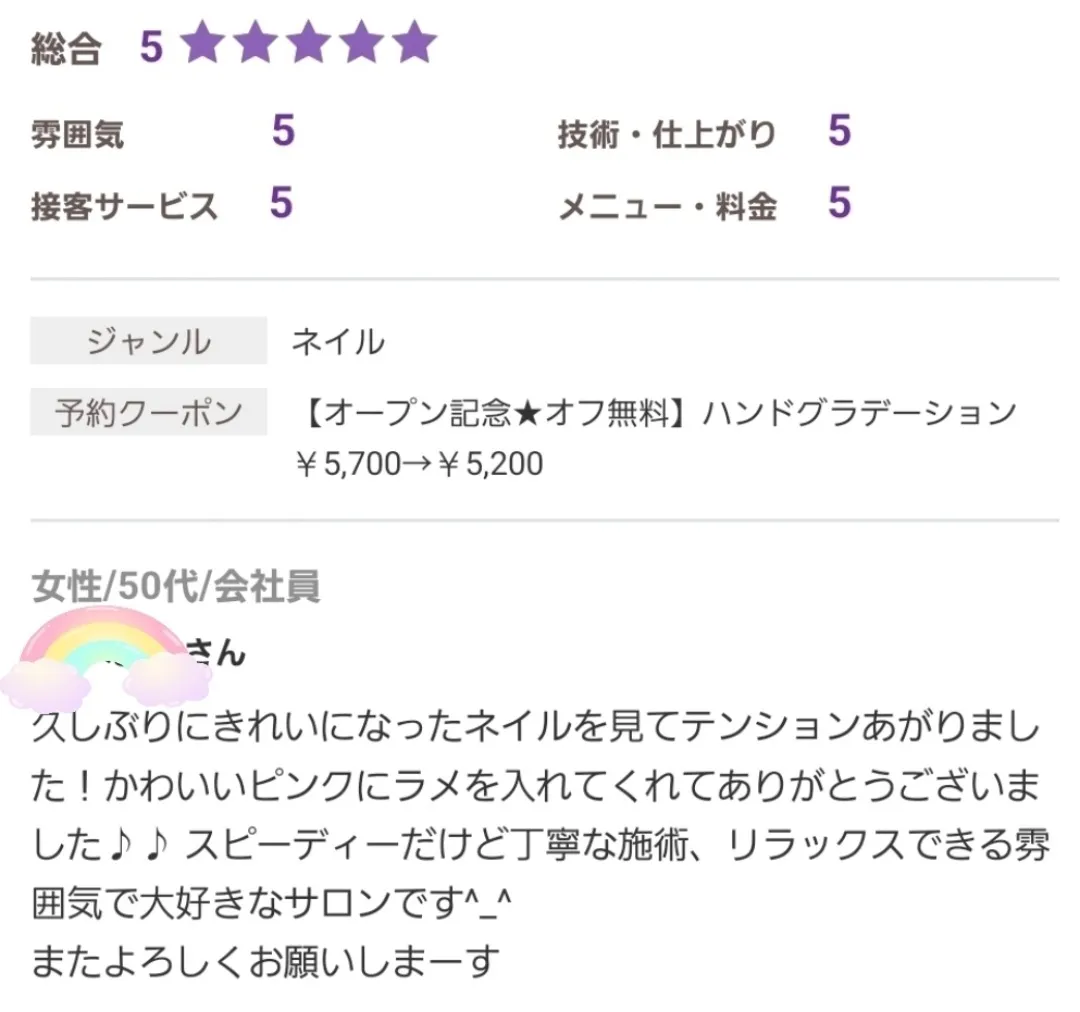Click the 女性/50代/会社員 reviewer info
Screen dimensions: 1080x1012
(x=176, y=587)
